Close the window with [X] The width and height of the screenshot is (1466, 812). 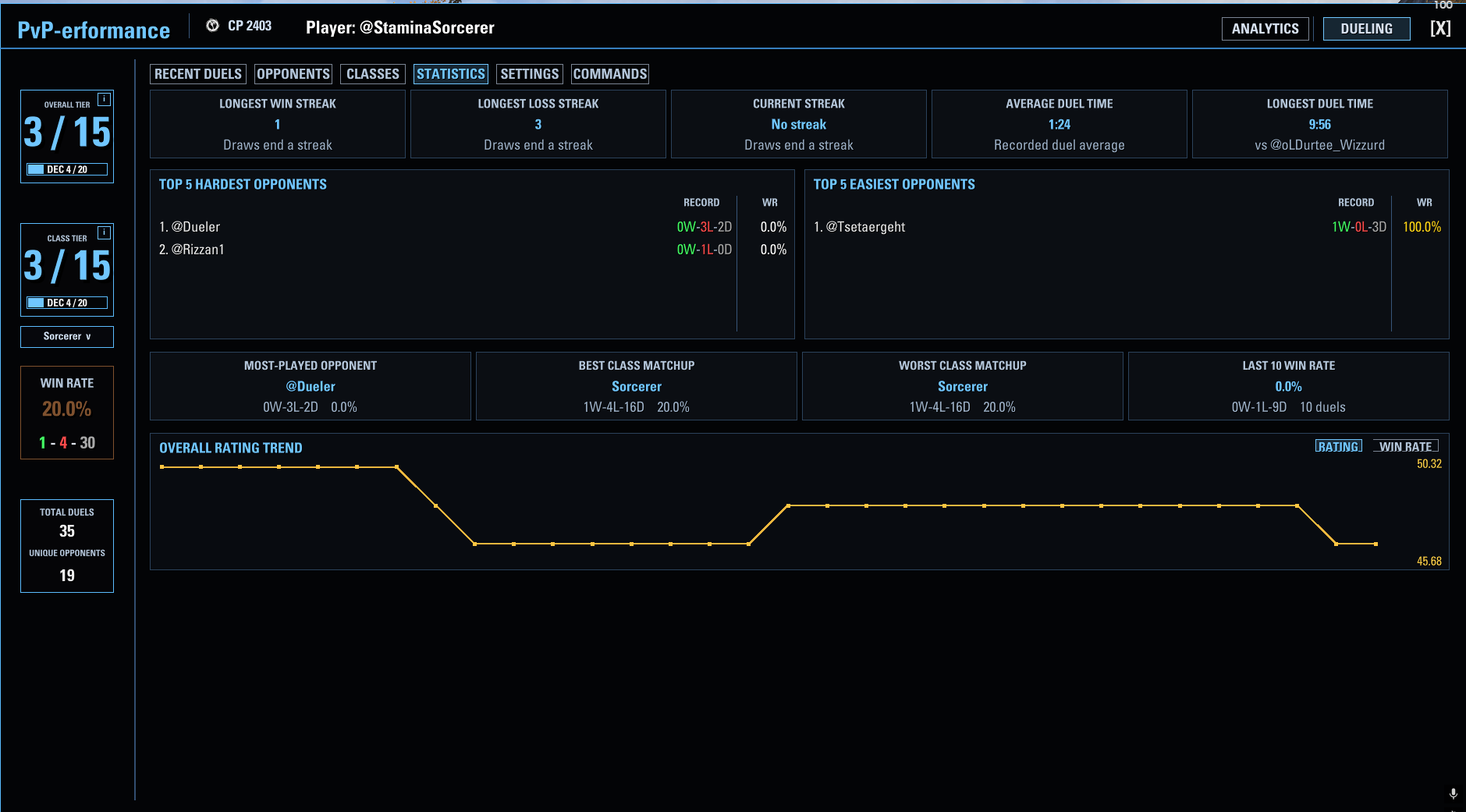[1440, 28]
